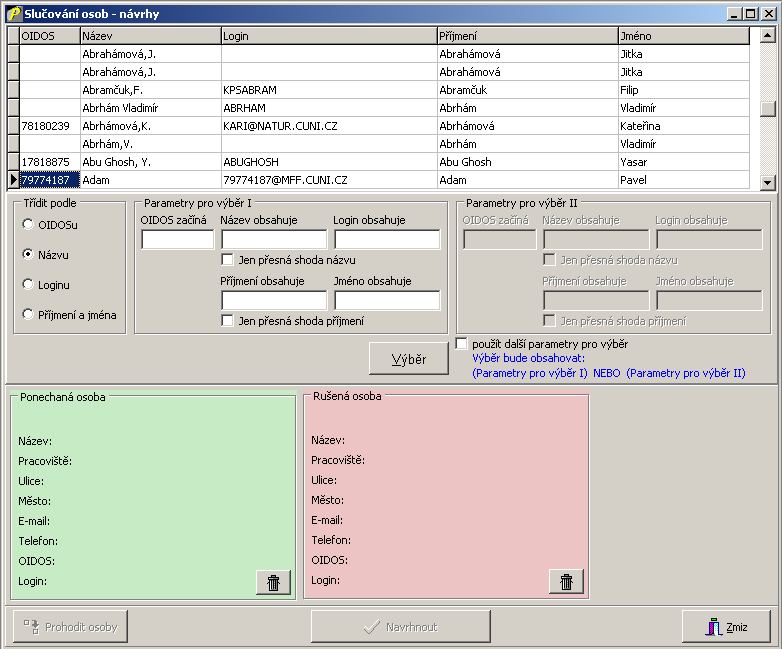This screenshot has width=782, height=649.
Task: Select the OIDOSu sort radio button
Action: click(x=28, y=225)
